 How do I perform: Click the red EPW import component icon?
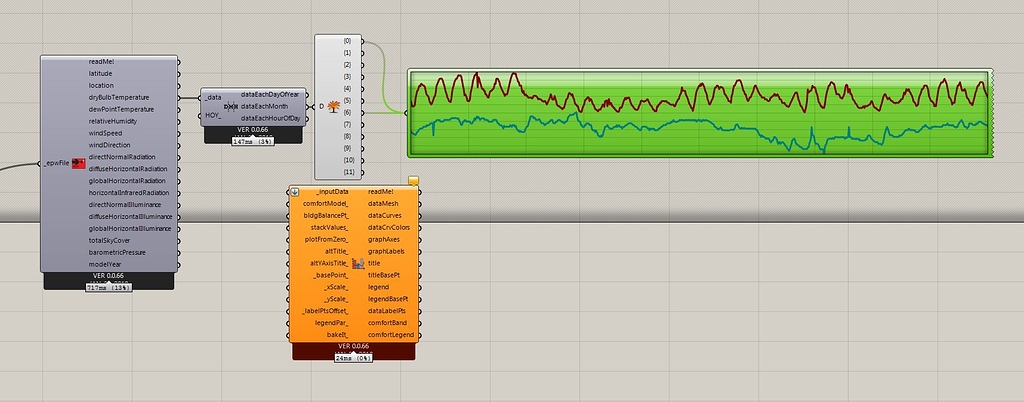click(78, 163)
